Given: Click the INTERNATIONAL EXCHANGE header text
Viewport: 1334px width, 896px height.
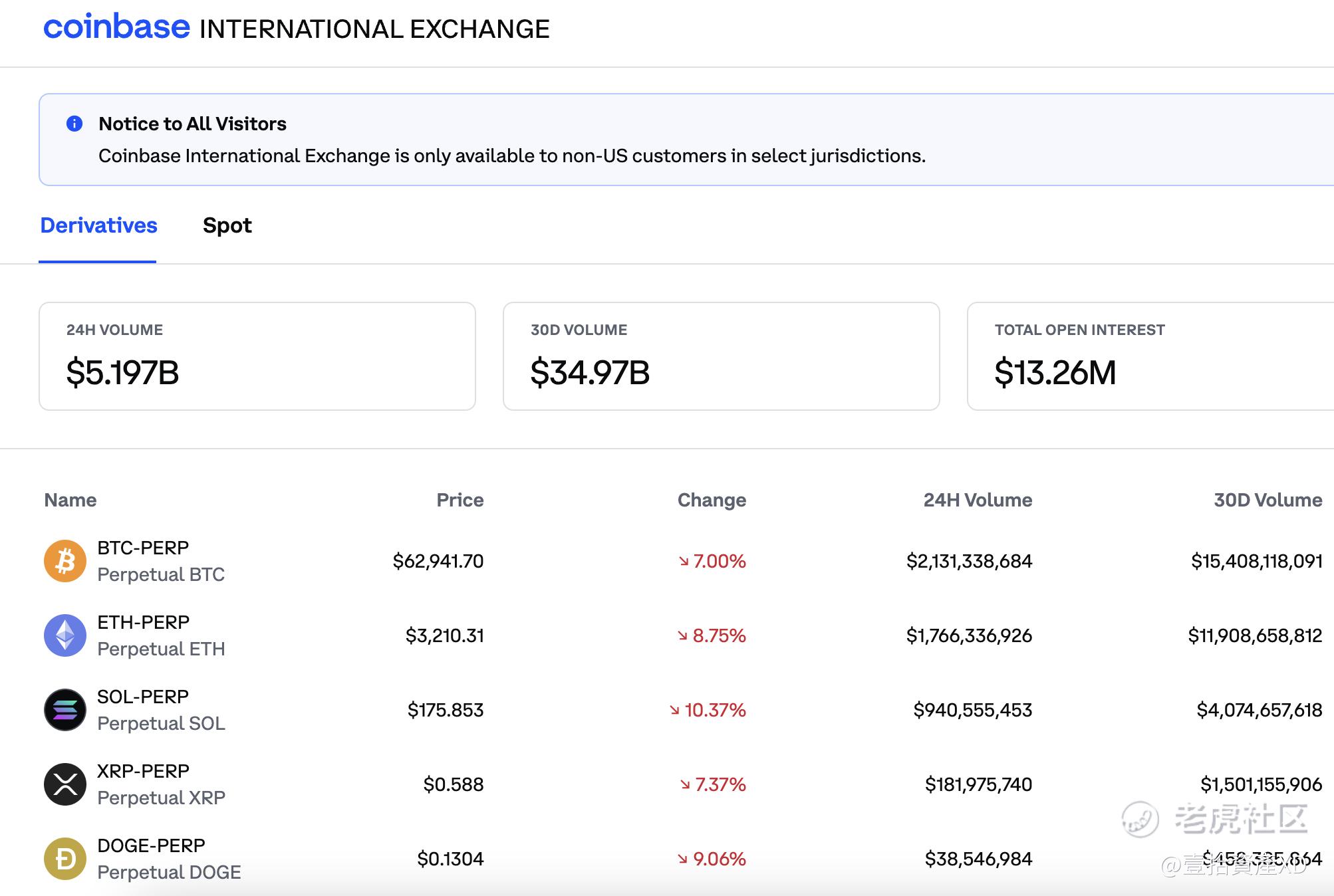Looking at the screenshot, I should pyautogui.click(x=374, y=29).
